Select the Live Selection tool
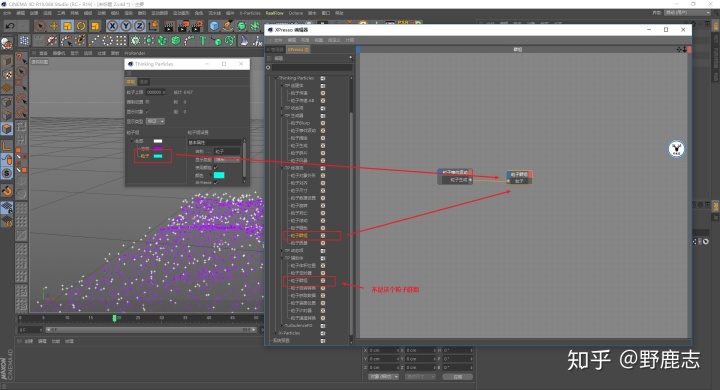720x390 pixels. point(40,26)
